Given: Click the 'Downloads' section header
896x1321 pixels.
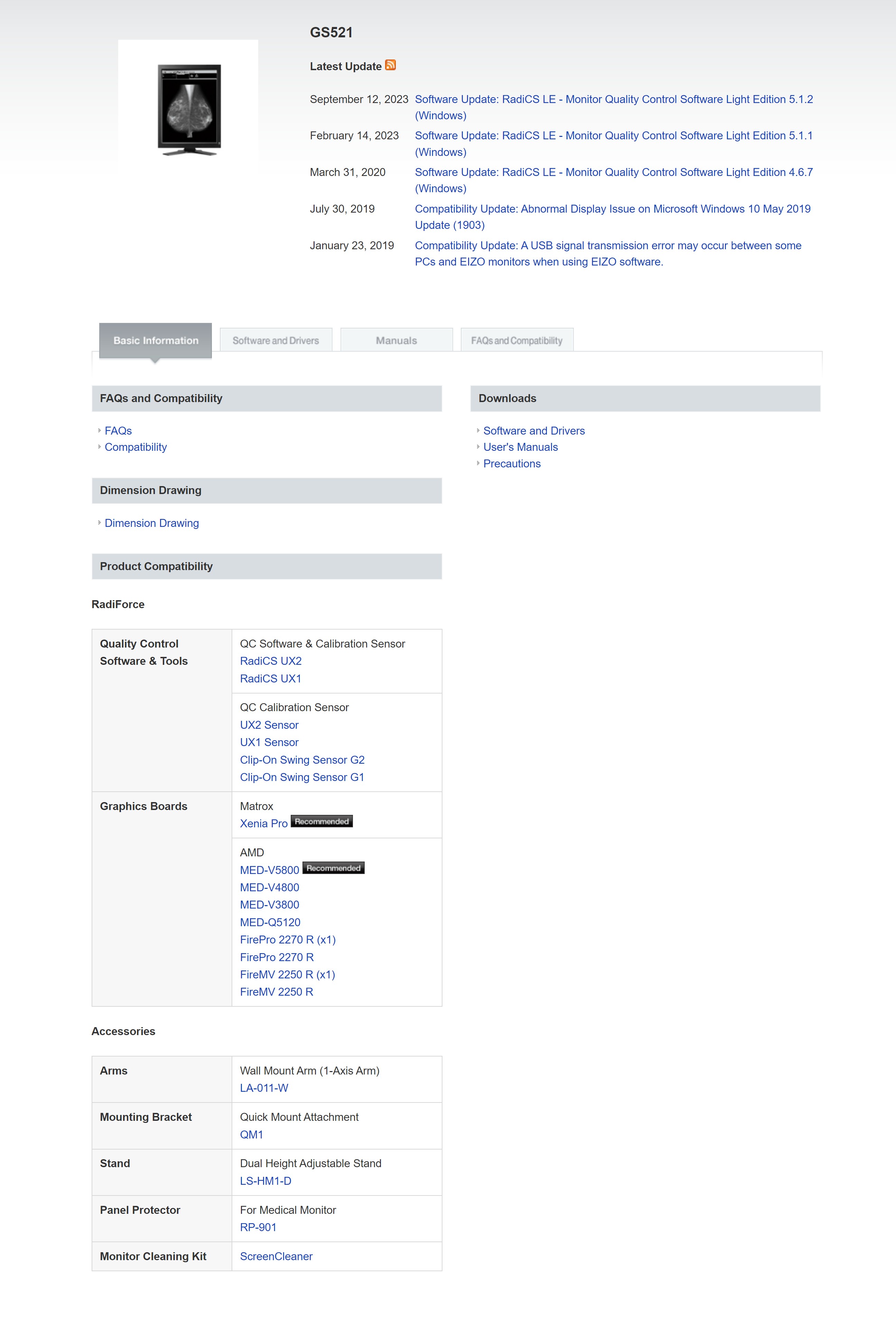Looking at the screenshot, I should pos(645,399).
